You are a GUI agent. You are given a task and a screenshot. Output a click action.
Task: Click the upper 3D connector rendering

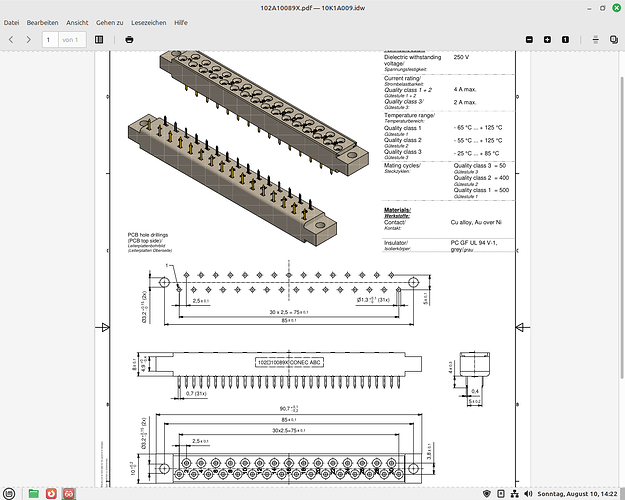click(x=264, y=112)
